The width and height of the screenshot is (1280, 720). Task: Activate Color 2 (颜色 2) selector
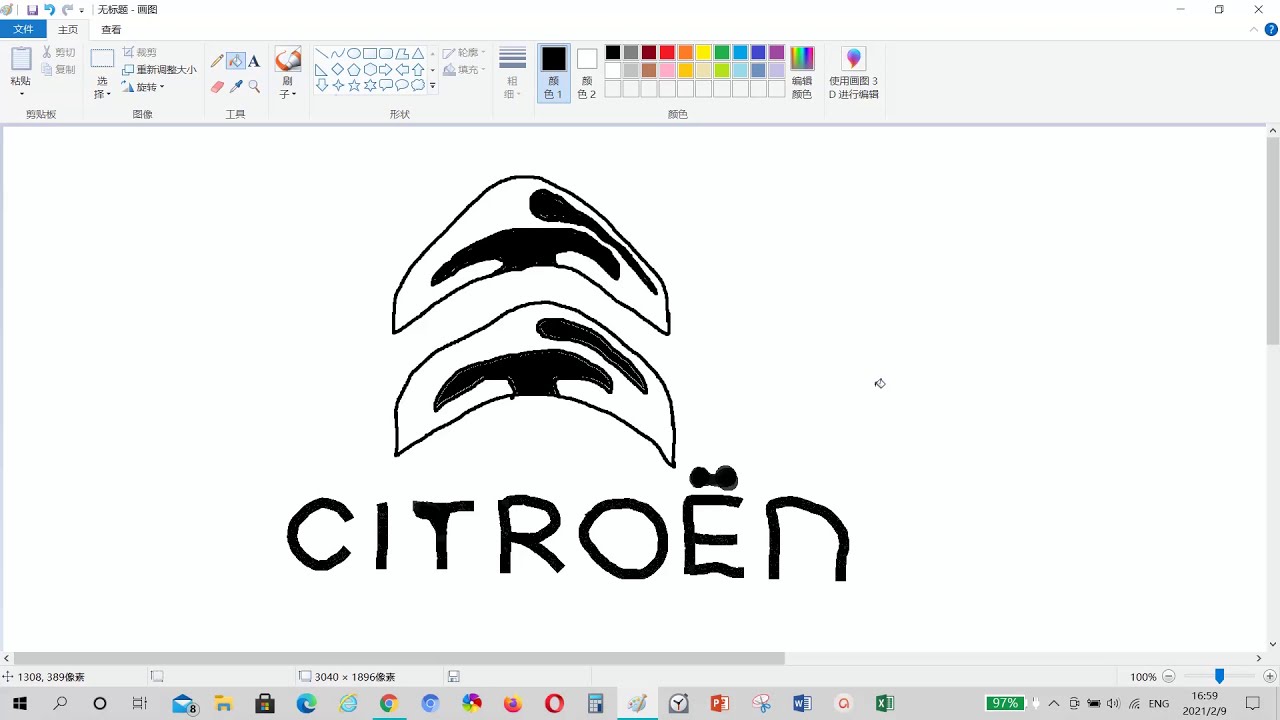click(x=587, y=73)
